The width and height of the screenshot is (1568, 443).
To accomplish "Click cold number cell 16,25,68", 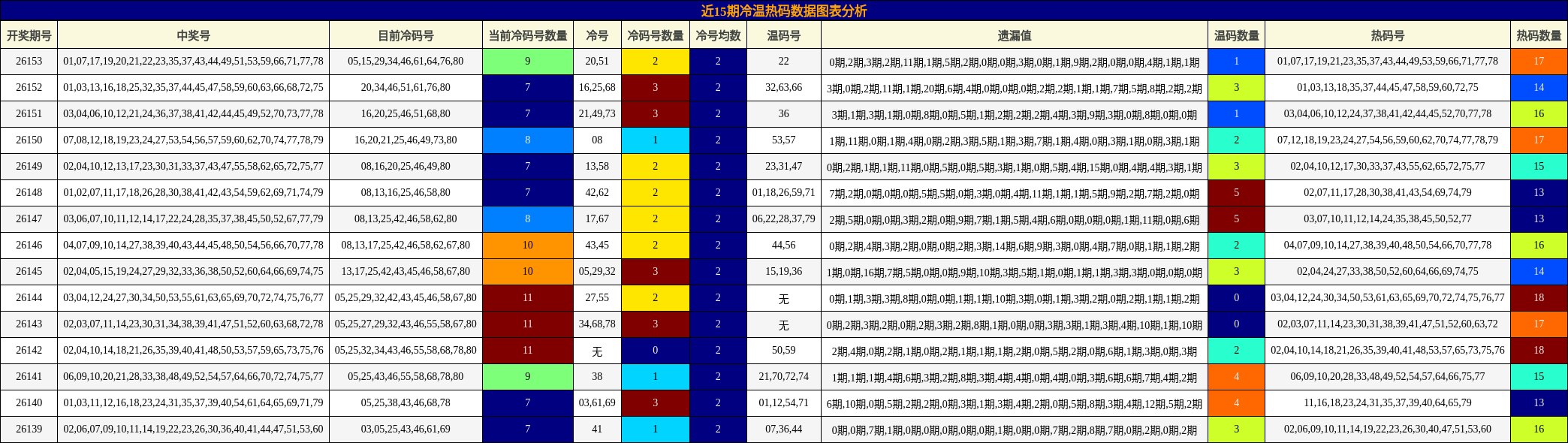I will (597, 88).
